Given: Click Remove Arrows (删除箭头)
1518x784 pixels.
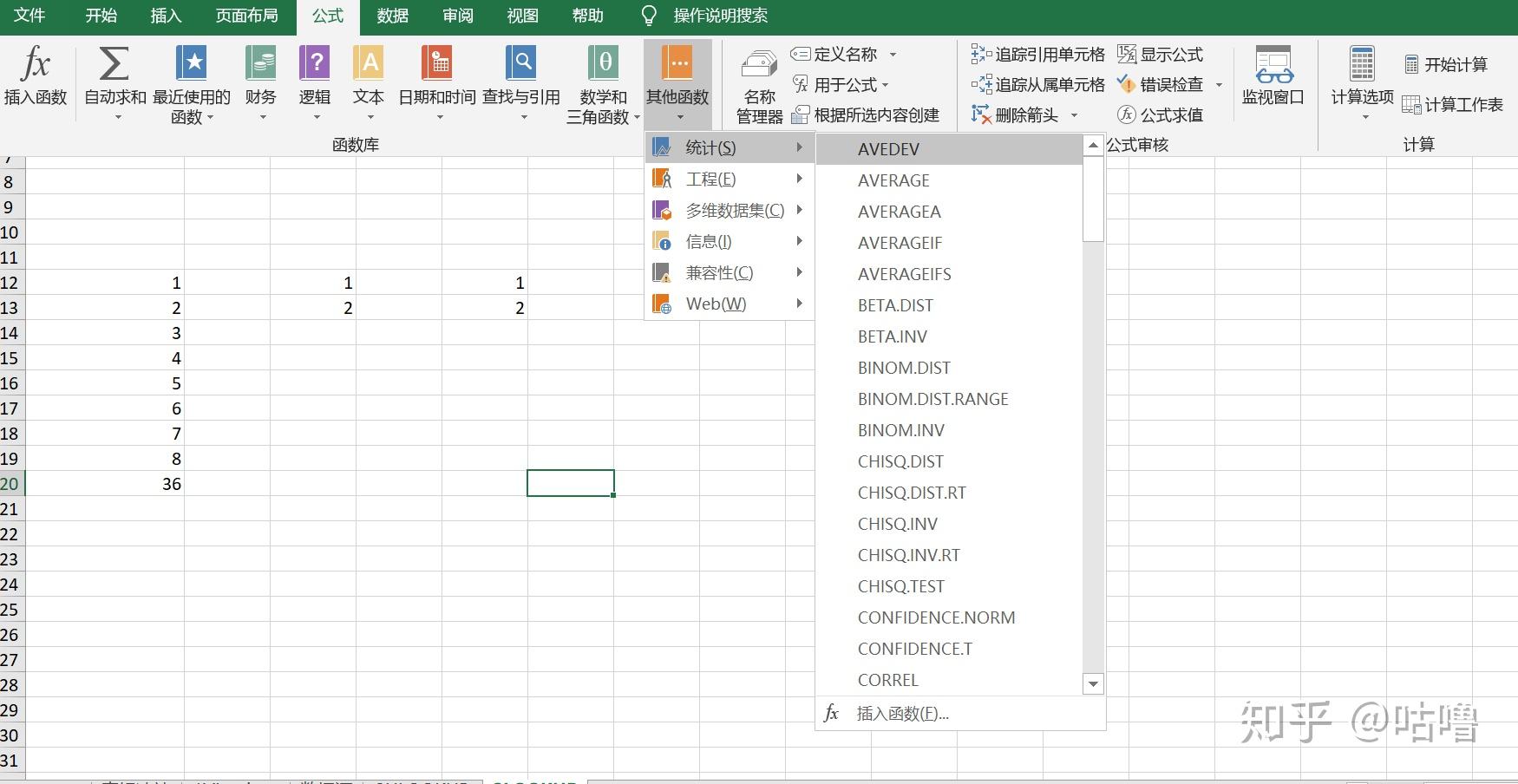Looking at the screenshot, I should tap(1015, 115).
